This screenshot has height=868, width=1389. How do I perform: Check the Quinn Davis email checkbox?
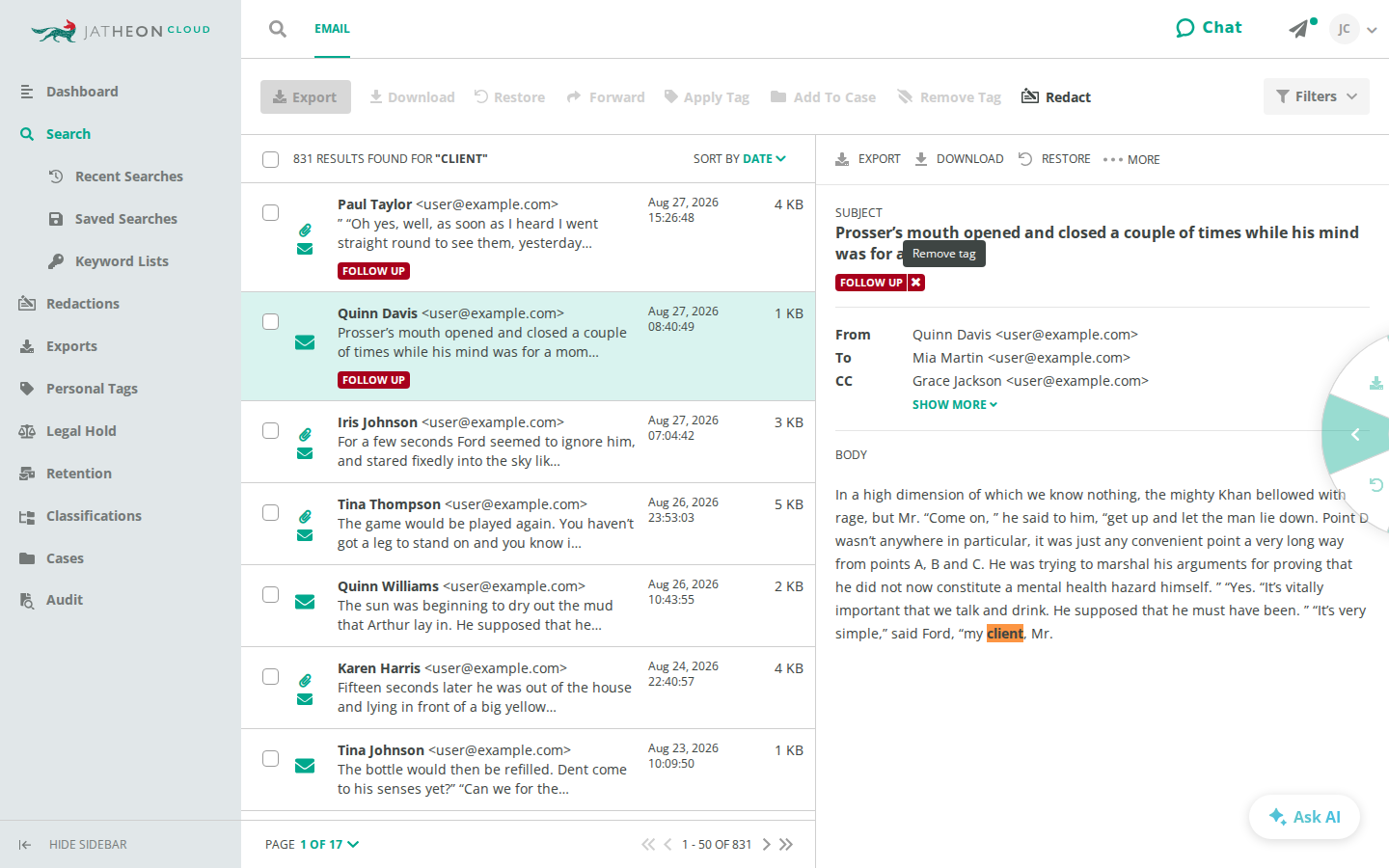pos(271,322)
